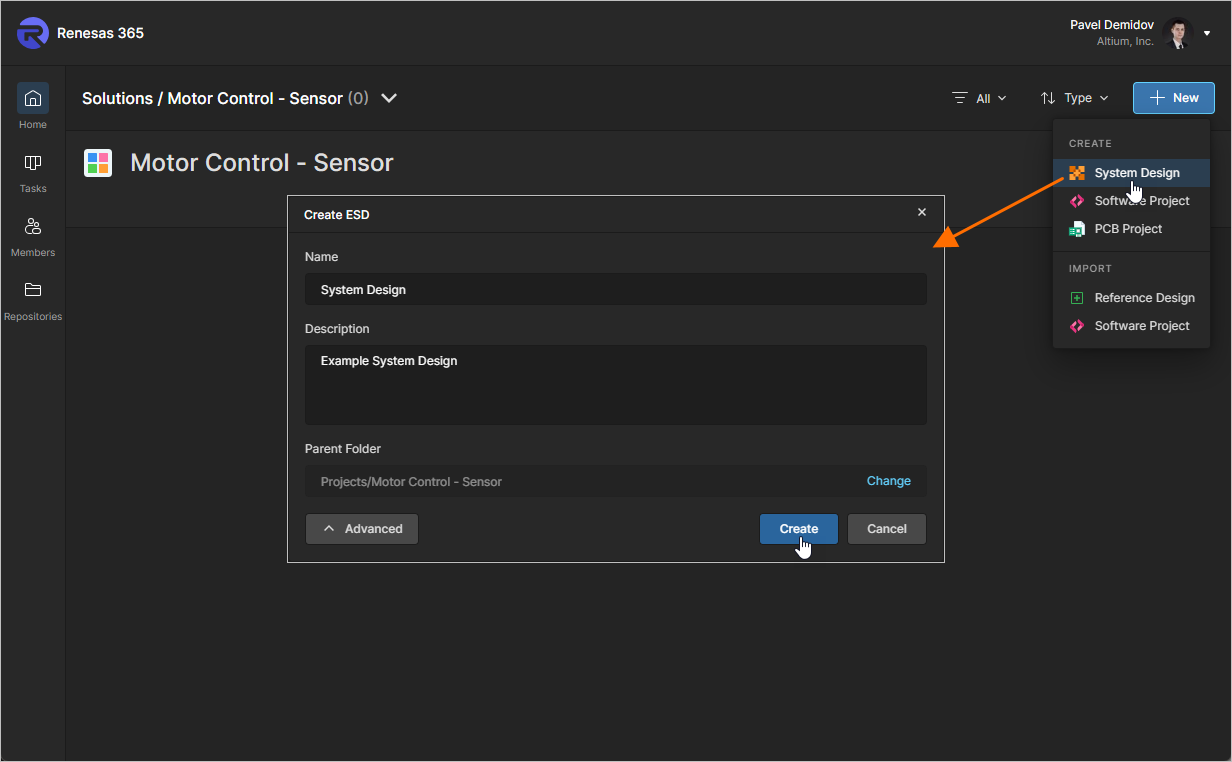Choose PCB Project in Create menu

tap(1128, 229)
